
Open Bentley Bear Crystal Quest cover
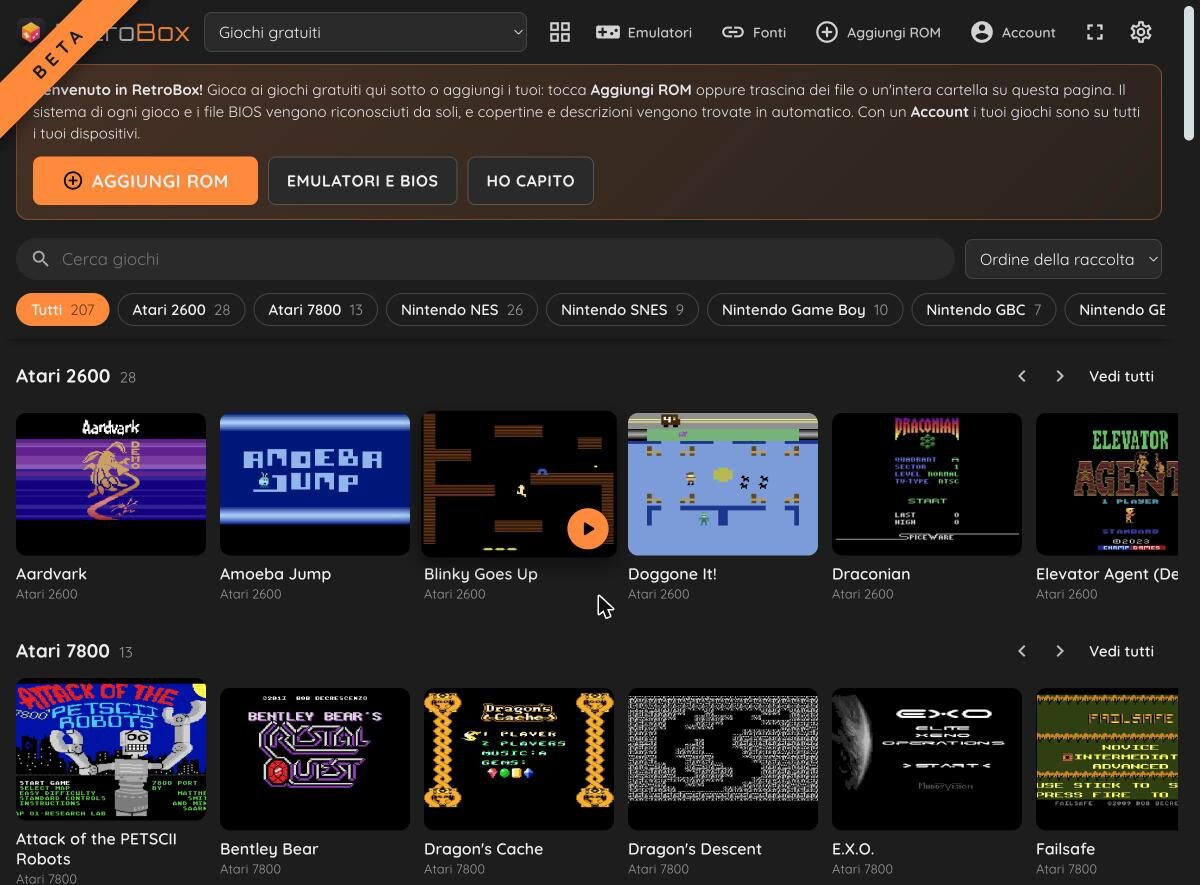tap(315, 759)
